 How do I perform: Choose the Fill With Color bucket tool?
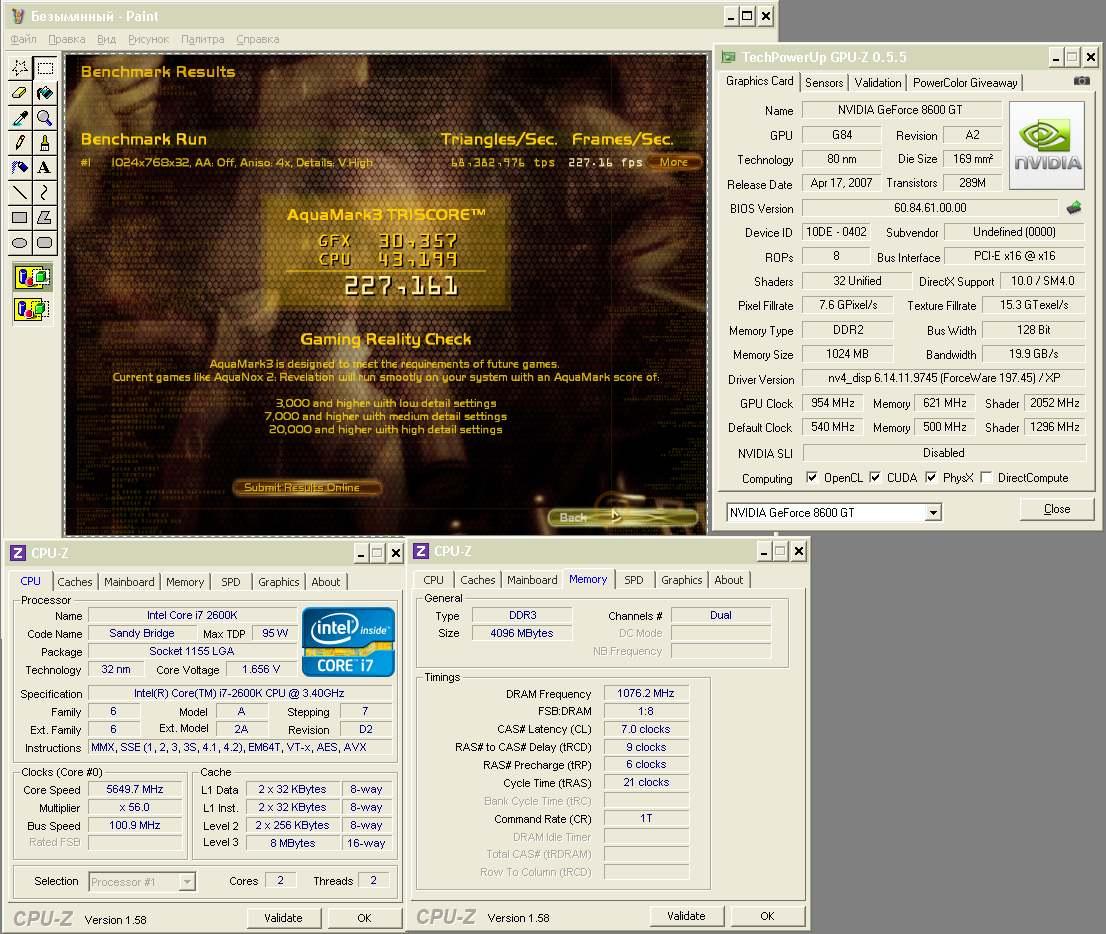point(45,92)
